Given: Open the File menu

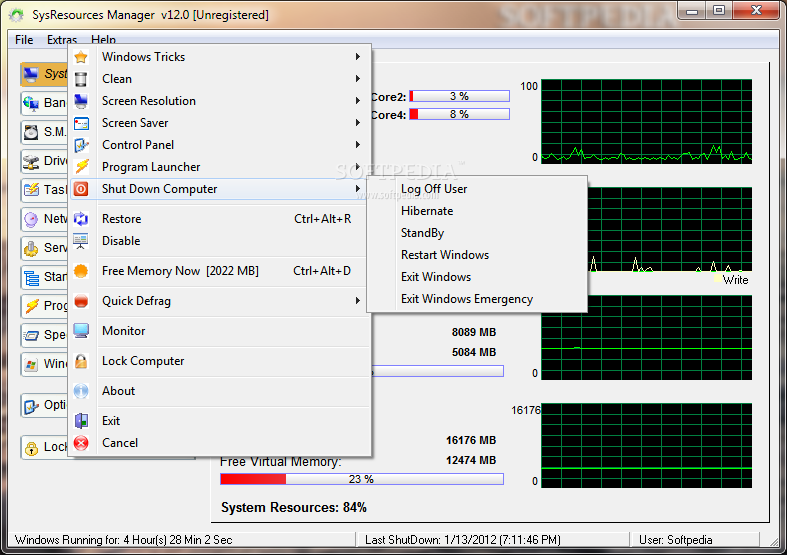Looking at the screenshot, I should (24, 40).
